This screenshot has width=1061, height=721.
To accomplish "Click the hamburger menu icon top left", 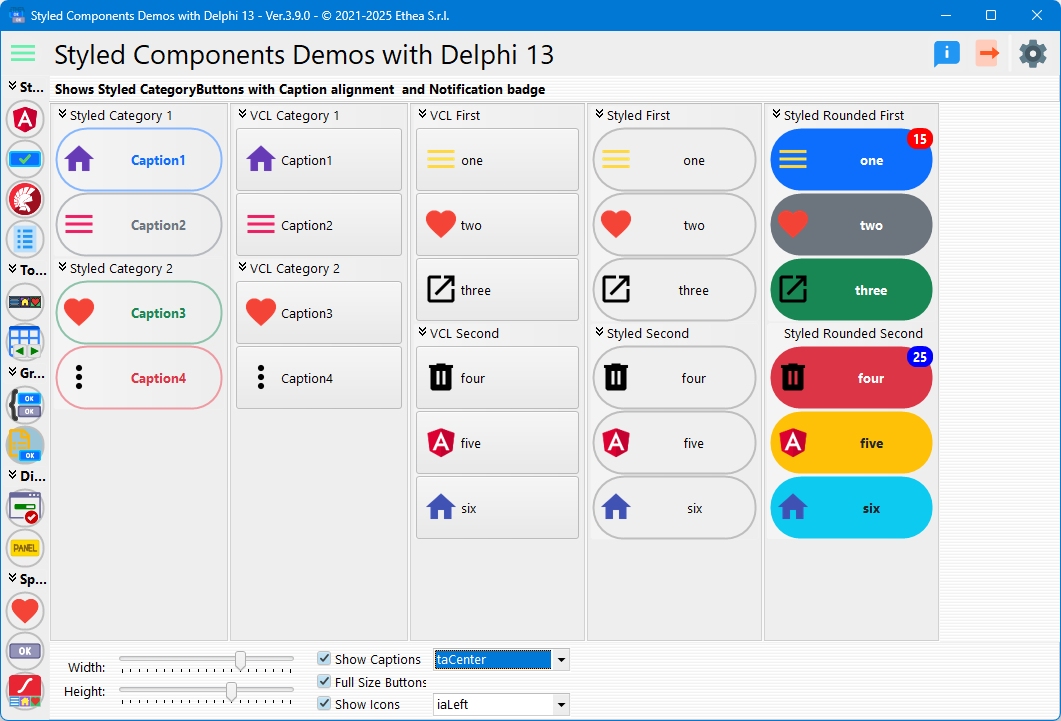I will pyautogui.click(x=22, y=53).
